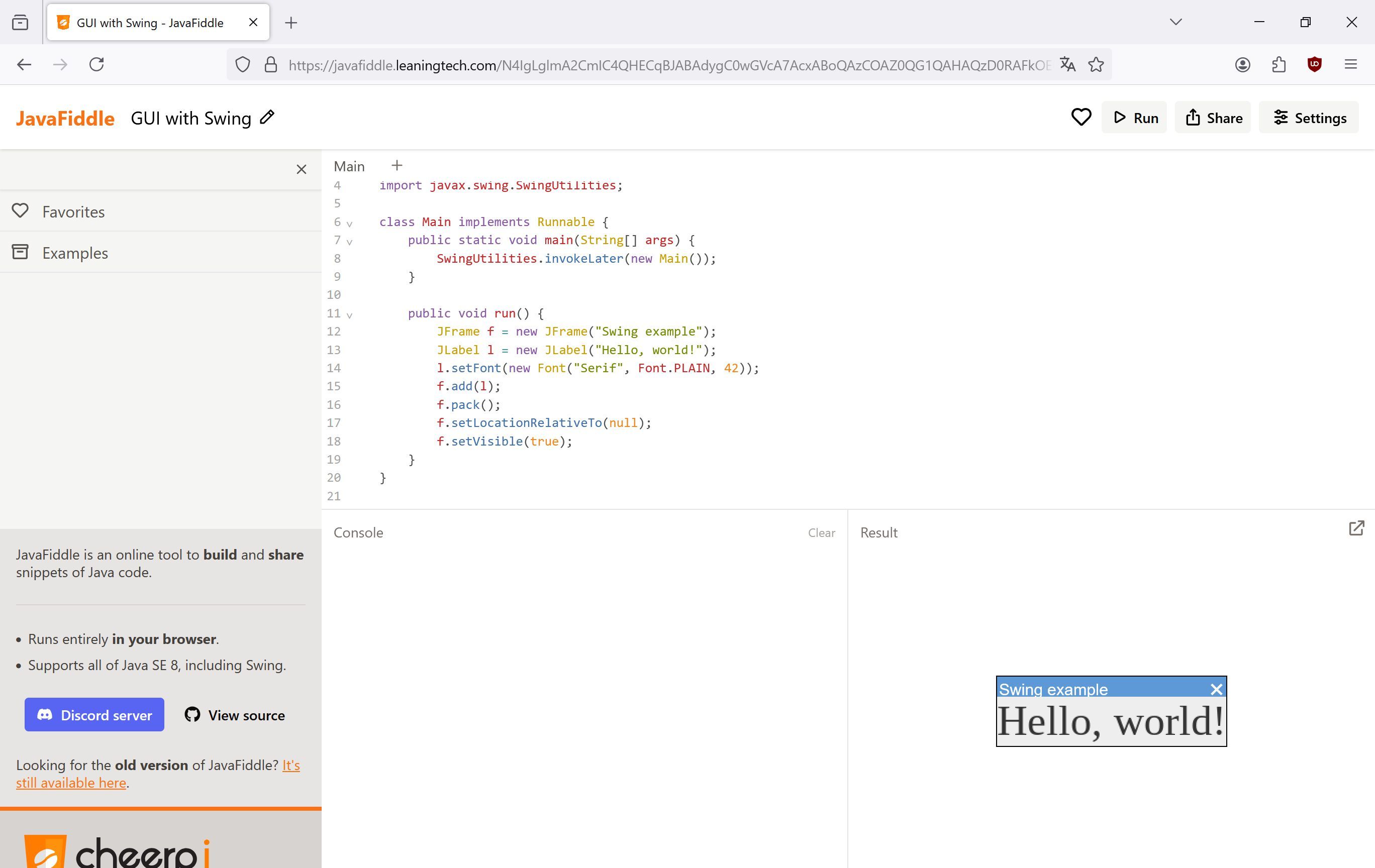Viewport: 1375px width, 868px height.
Task: Click the Hello, world! label in result
Action: point(1111,721)
